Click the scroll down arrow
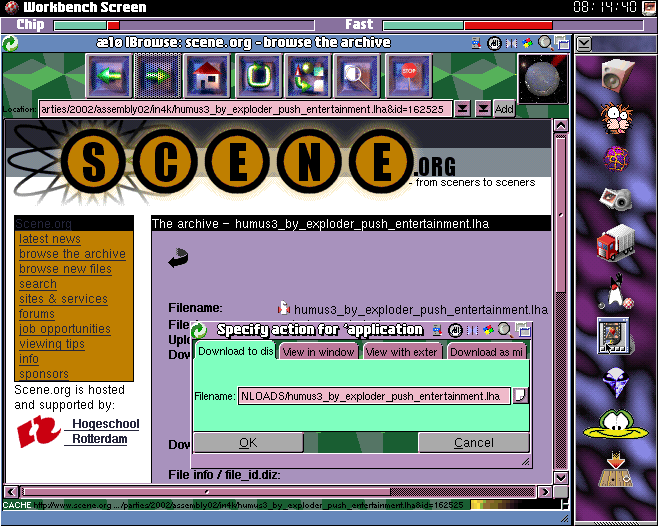This screenshot has width=658, height=526. click(x=561, y=477)
